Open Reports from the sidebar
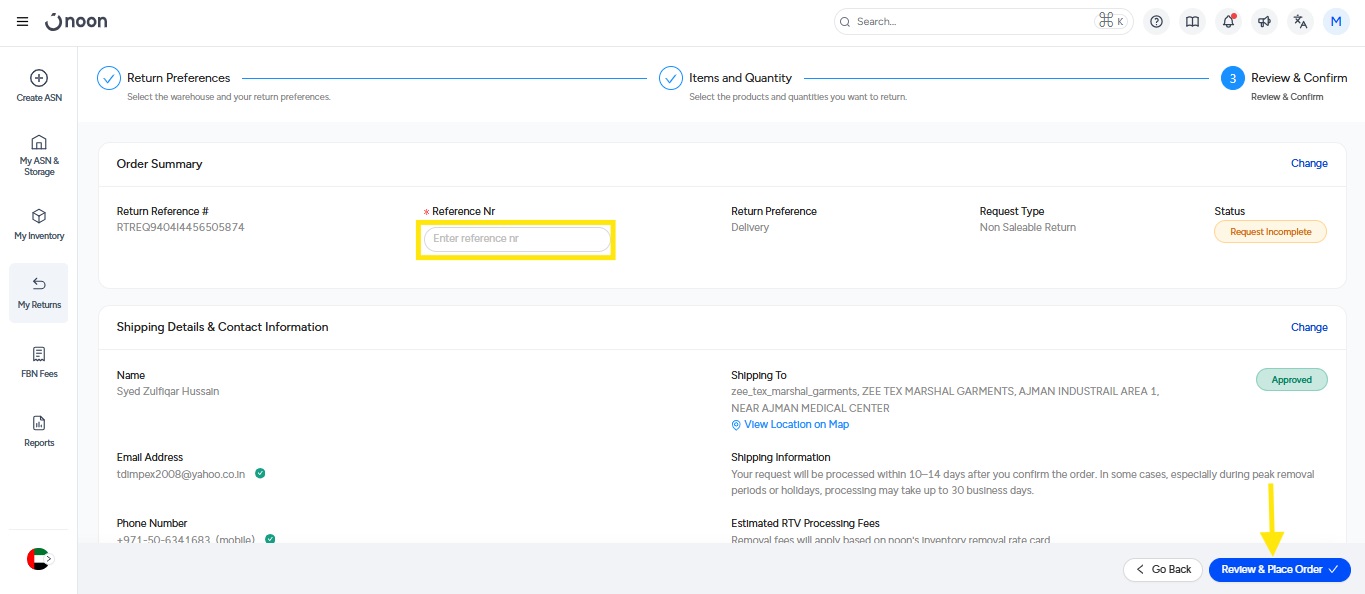This screenshot has height=594, width=1365. [x=38, y=431]
